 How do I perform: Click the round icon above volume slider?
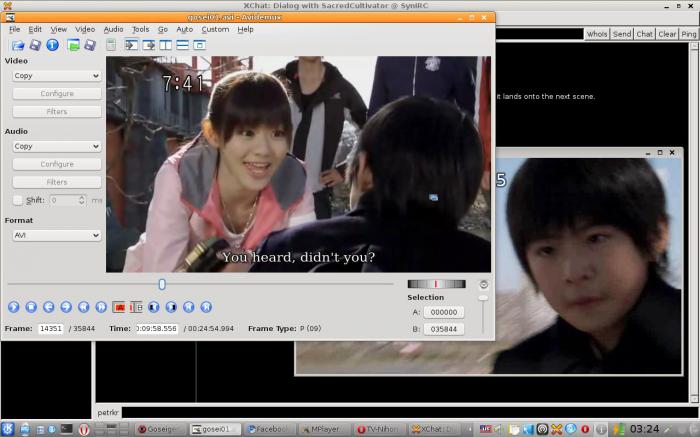(483, 284)
